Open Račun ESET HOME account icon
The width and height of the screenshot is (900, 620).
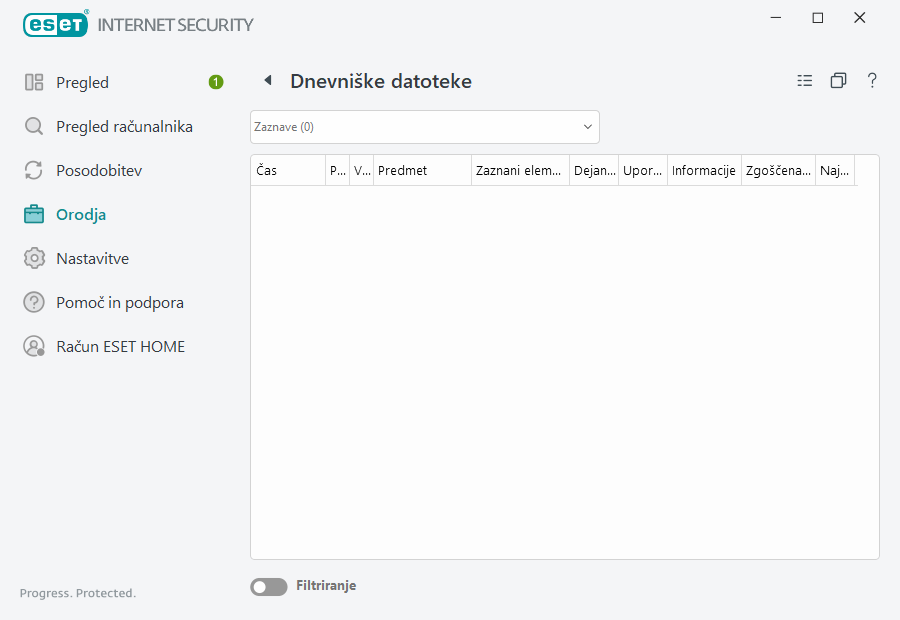tap(34, 346)
